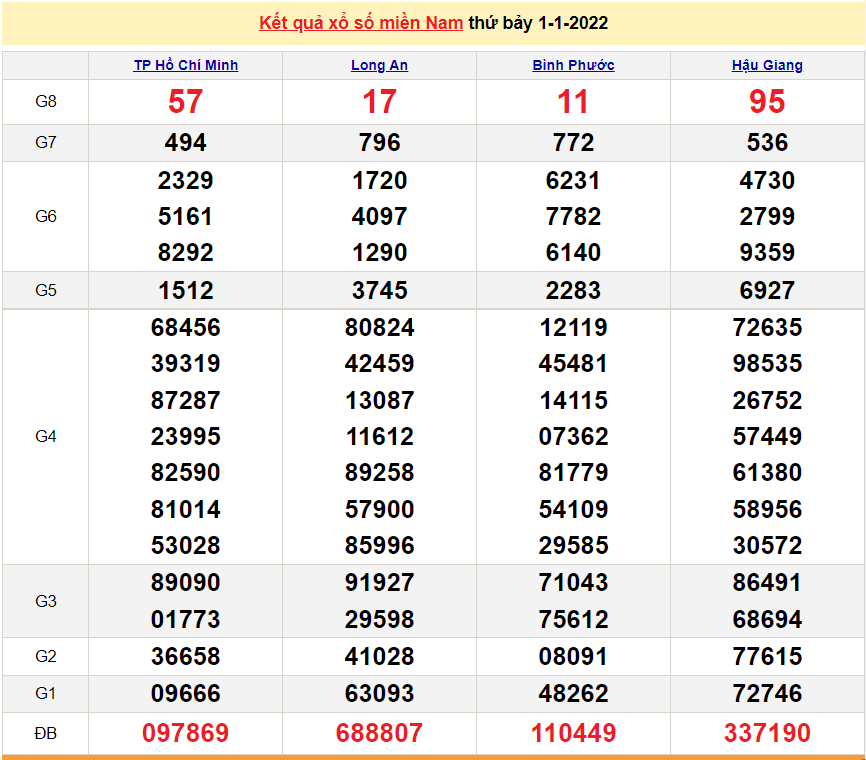Click G1 number 72746

(767, 694)
